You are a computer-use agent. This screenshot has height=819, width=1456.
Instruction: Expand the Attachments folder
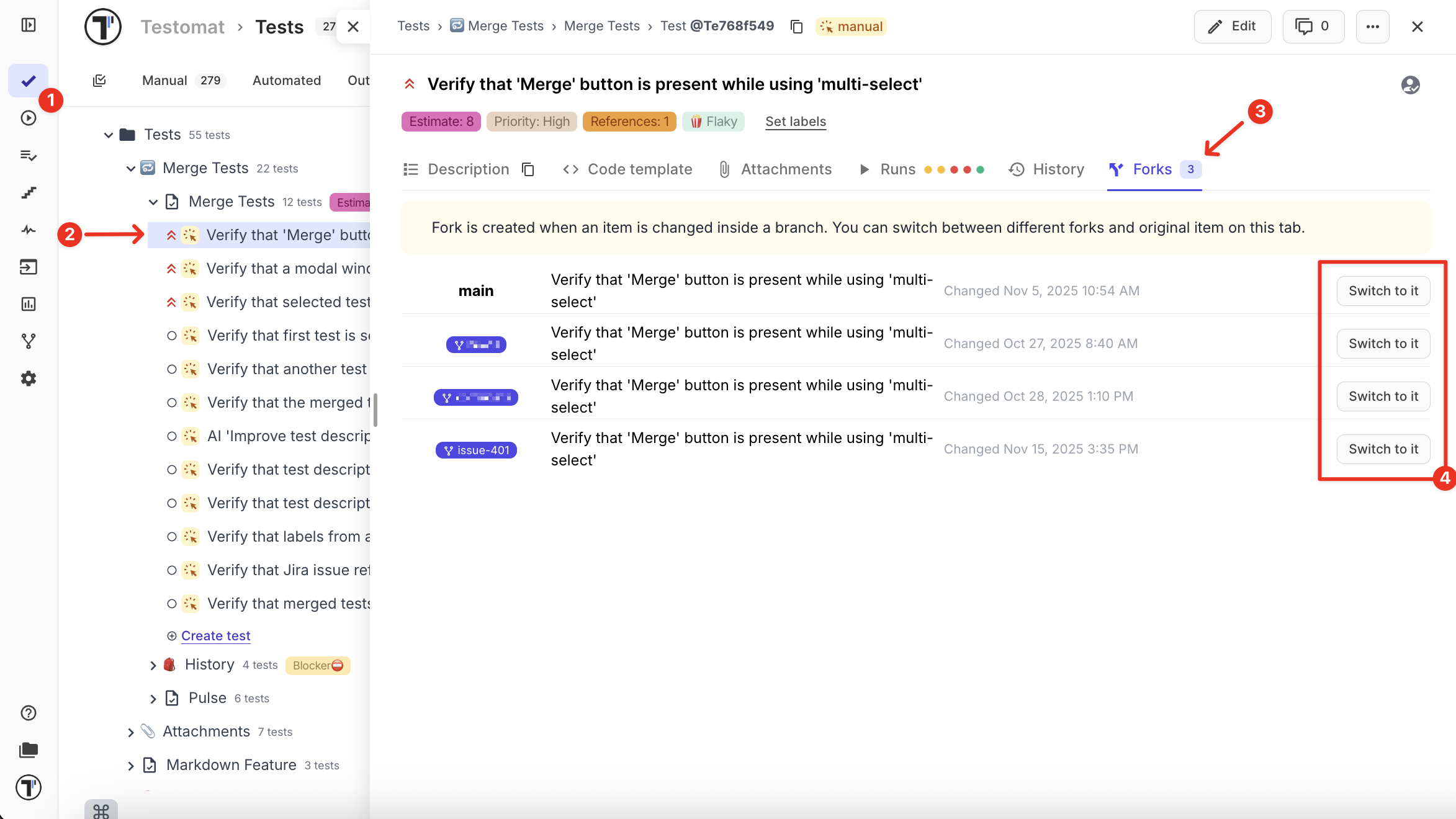pyautogui.click(x=131, y=732)
